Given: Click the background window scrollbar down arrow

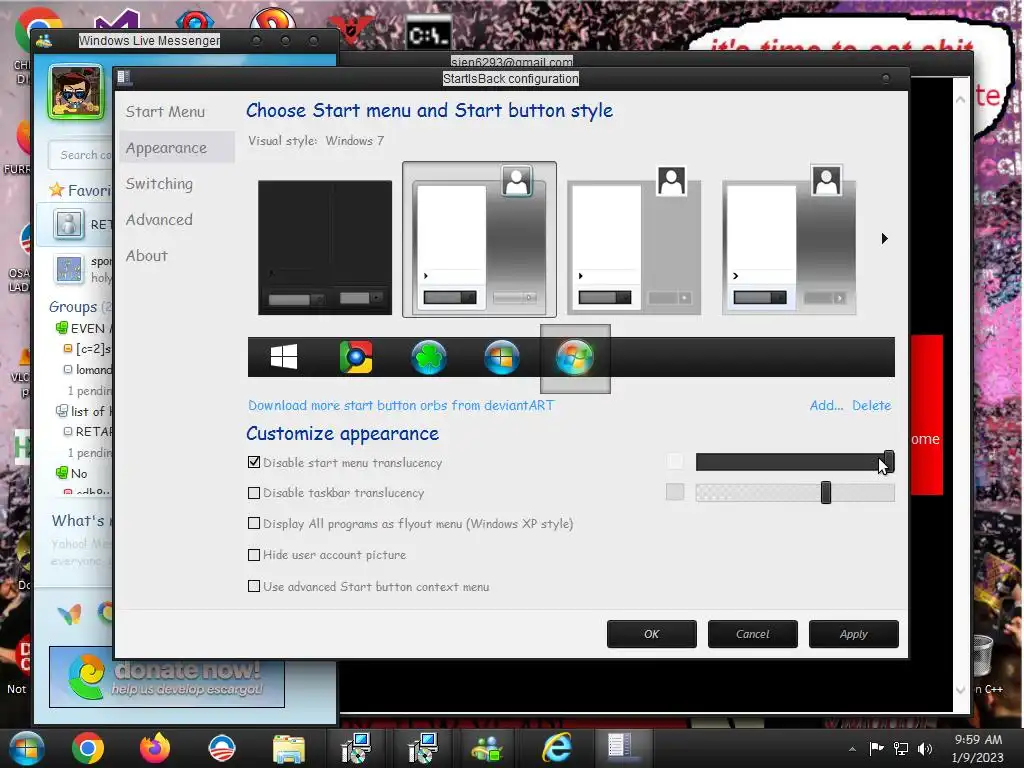Looking at the screenshot, I should coord(961,690).
